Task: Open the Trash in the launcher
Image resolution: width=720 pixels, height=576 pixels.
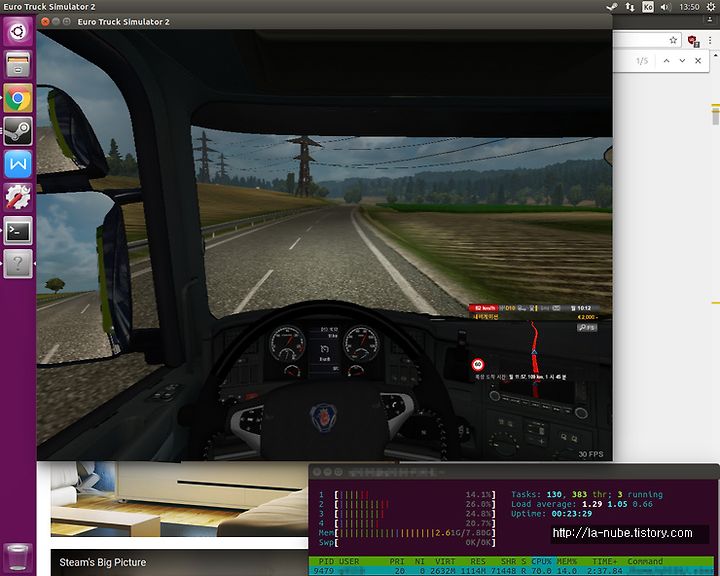Action: (18, 557)
